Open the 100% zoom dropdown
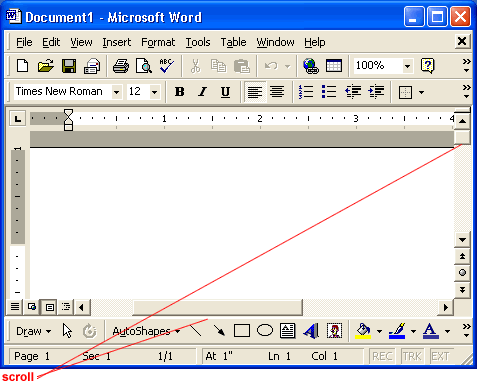This screenshot has width=477, height=381. 407,66
